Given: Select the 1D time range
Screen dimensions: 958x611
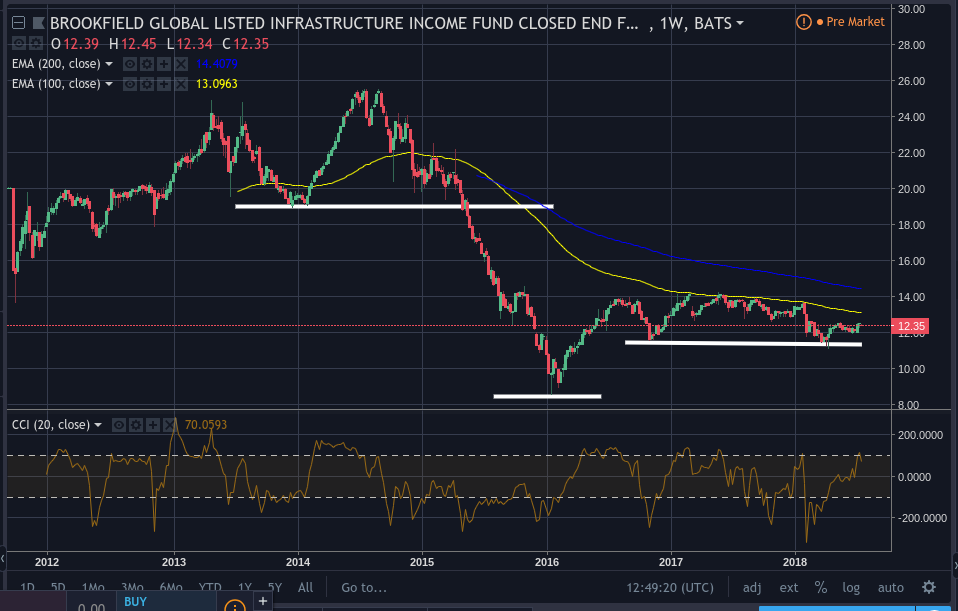Looking at the screenshot, I should pyautogui.click(x=27, y=587).
